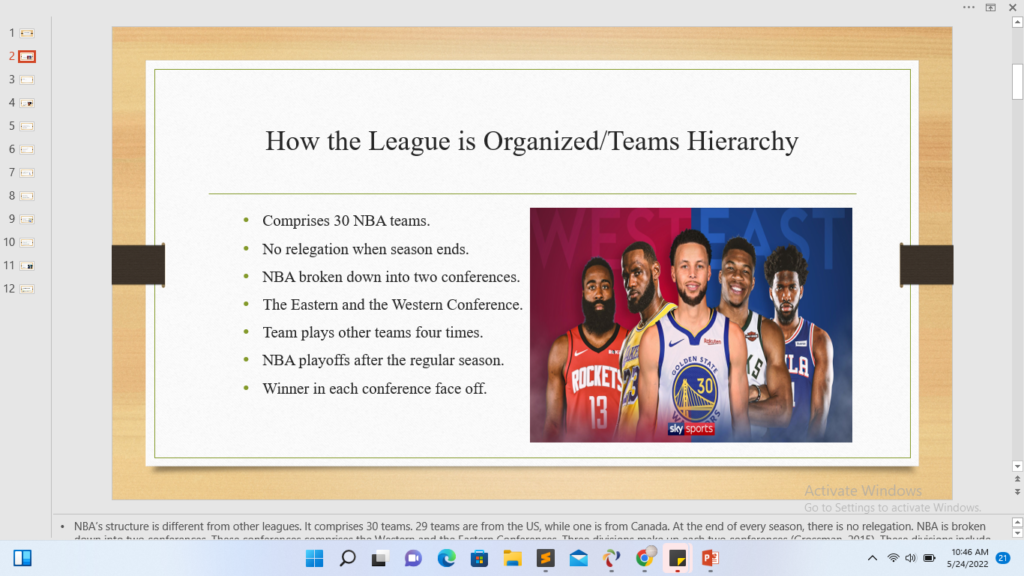
Task: Open Wi-Fi quick settings from the tray
Action: pyautogui.click(x=893, y=558)
